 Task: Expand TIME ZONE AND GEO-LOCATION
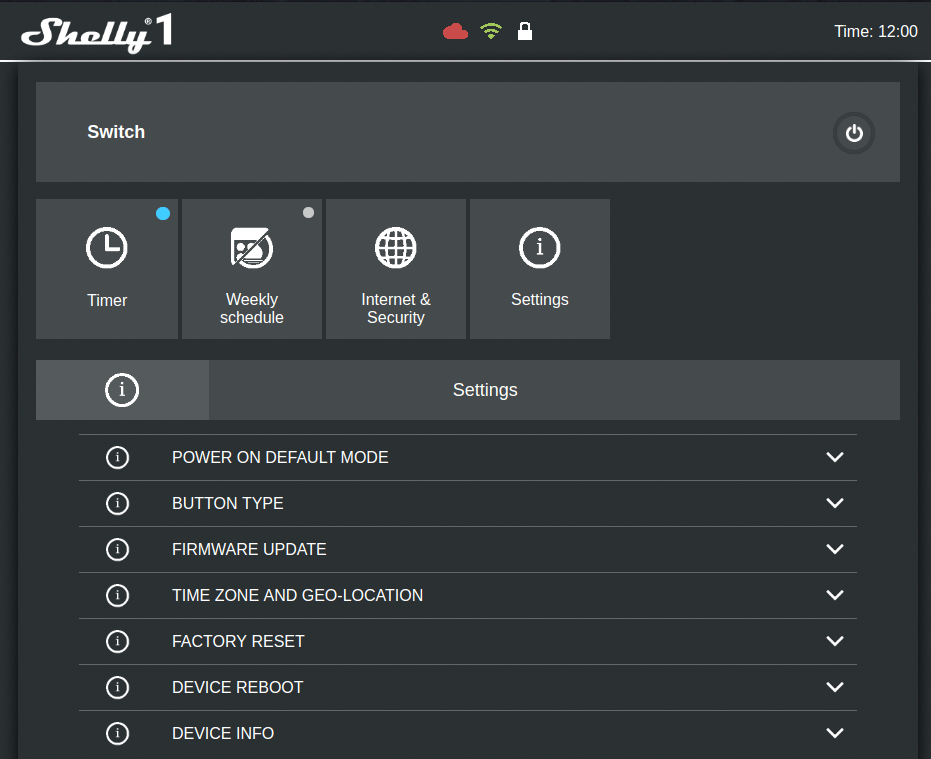tap(466, 595)
